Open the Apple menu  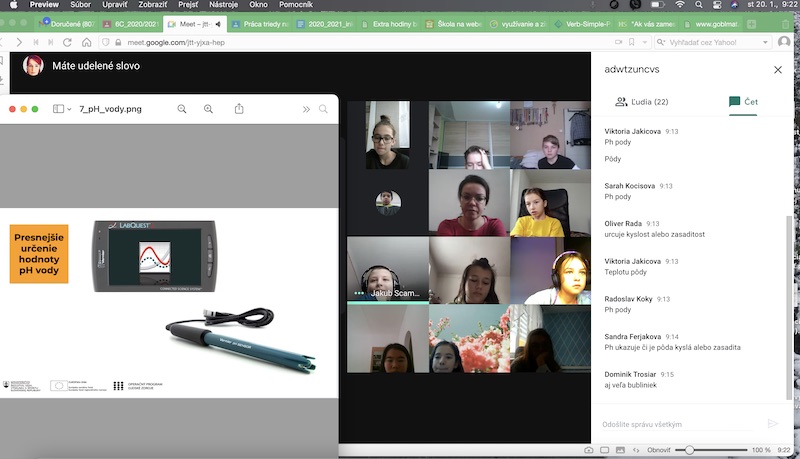[14, 5]
